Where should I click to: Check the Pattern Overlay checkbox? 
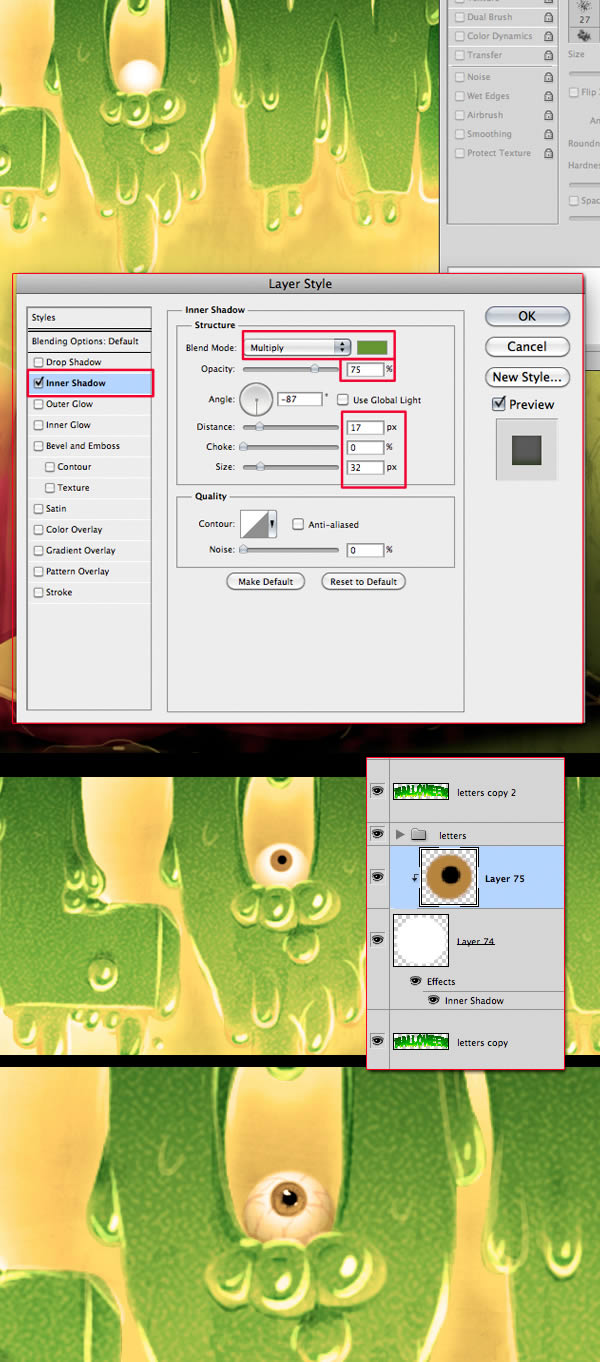tap(39, 572)
